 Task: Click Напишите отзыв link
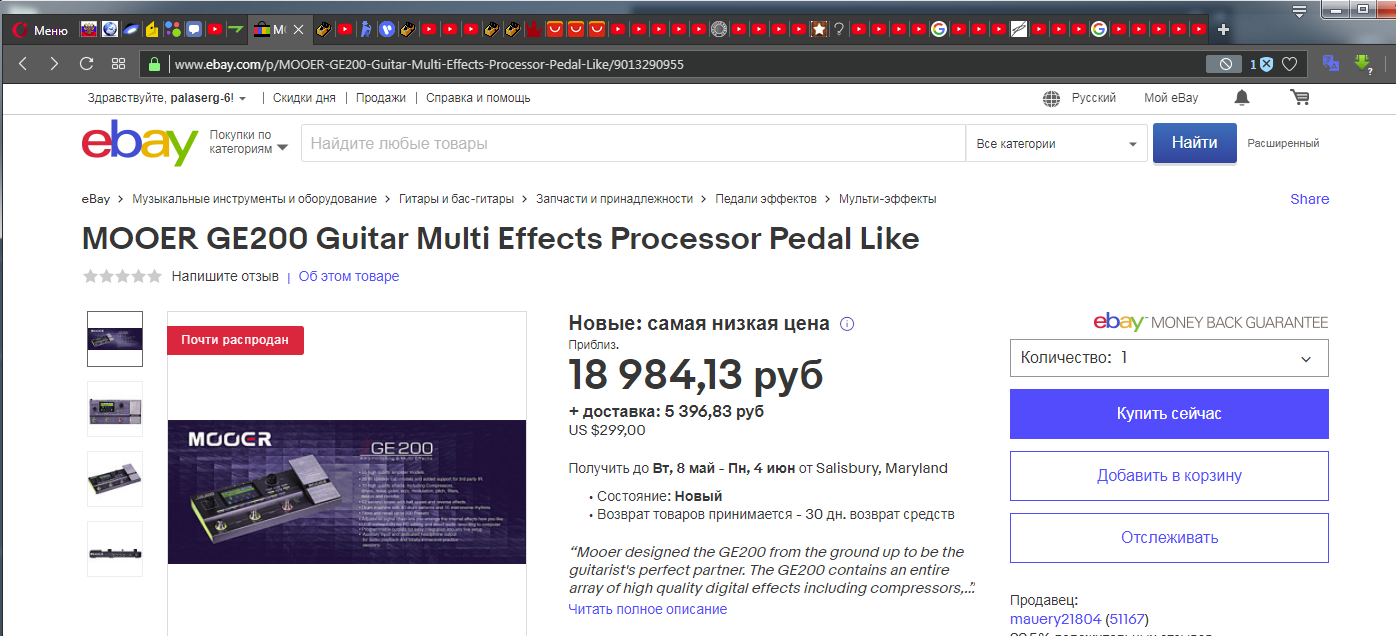point(225,276)
